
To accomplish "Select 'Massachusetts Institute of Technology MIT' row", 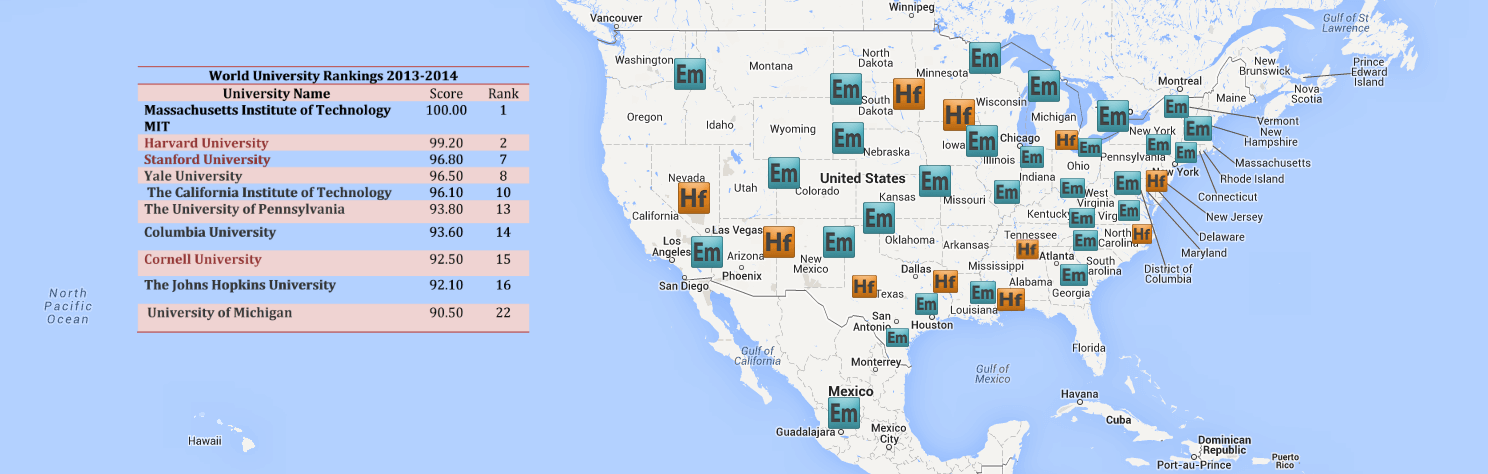I will pos(333,118).
